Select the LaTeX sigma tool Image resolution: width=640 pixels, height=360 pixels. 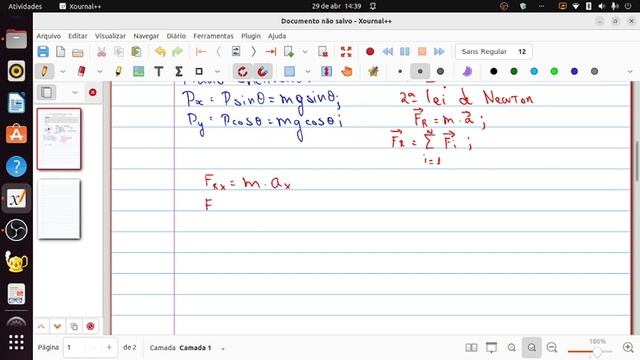point(178,71)
